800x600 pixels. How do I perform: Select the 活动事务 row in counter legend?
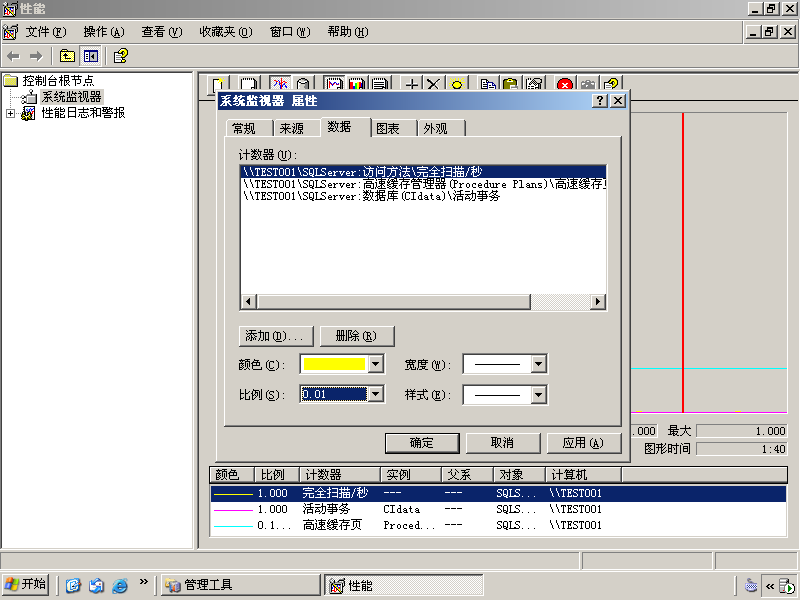[x=498, y=509]
